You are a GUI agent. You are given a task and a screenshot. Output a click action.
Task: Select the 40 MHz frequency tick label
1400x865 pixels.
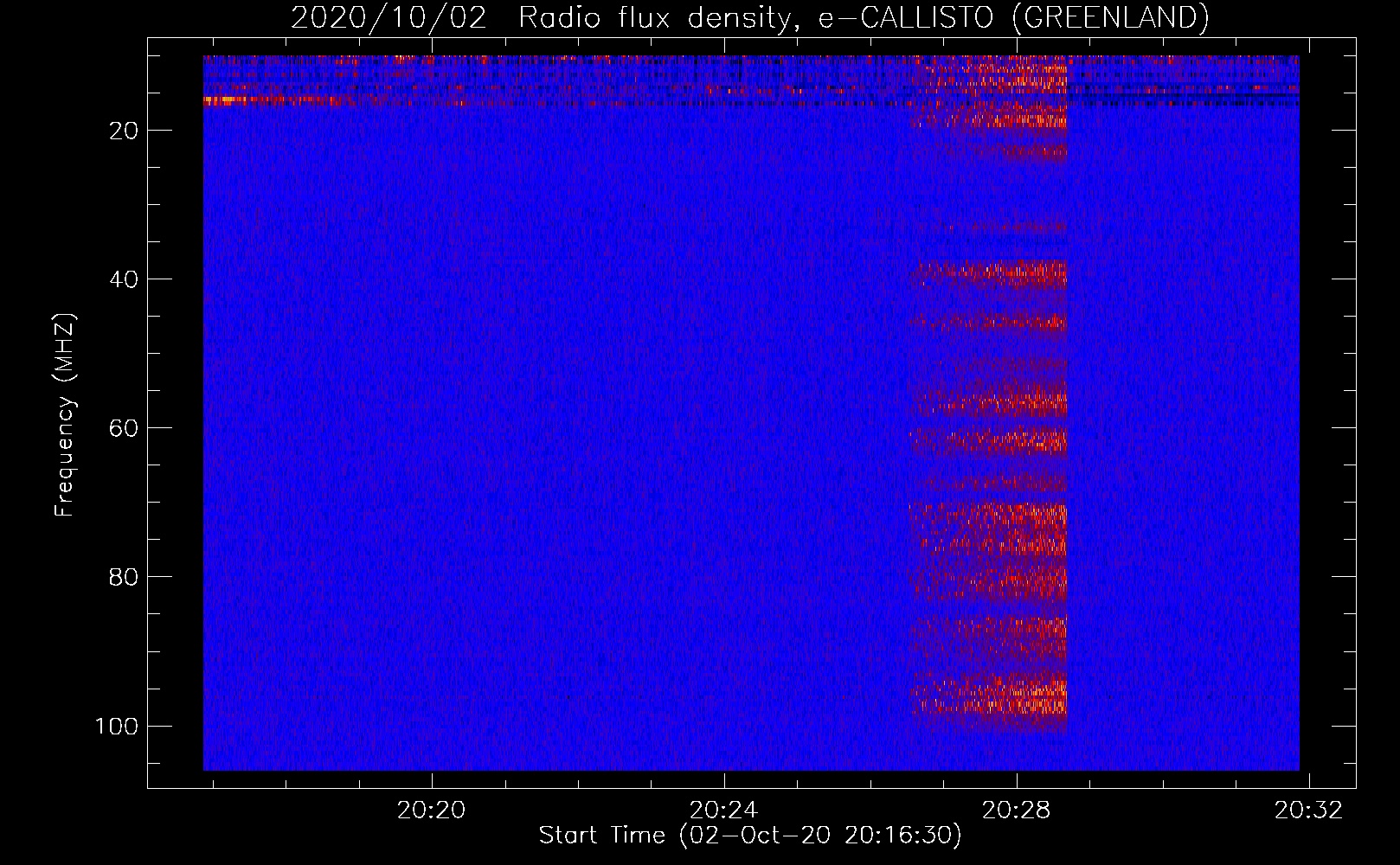point(124,279)
